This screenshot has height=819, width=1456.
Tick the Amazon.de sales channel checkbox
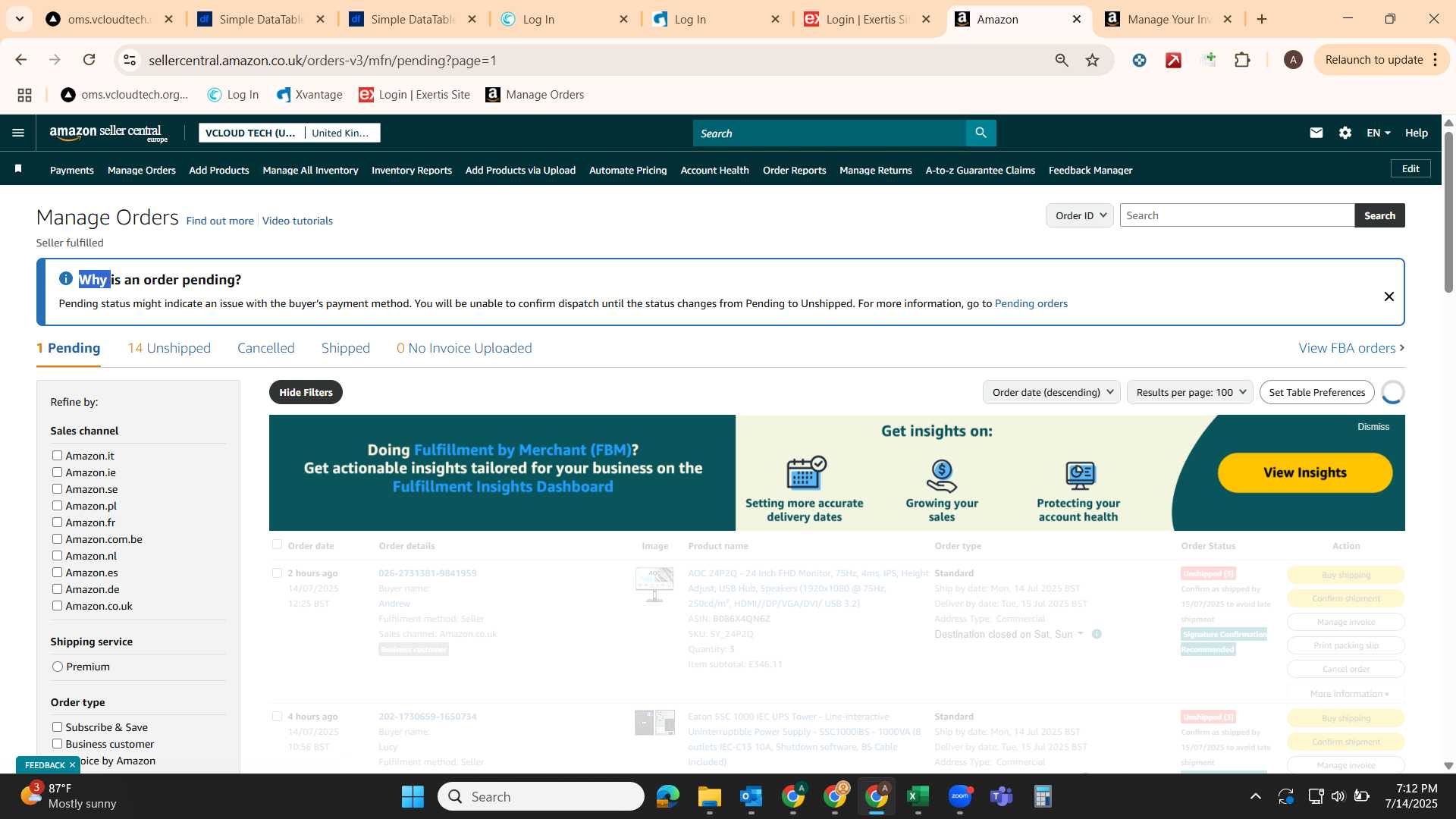pos(57,588)
